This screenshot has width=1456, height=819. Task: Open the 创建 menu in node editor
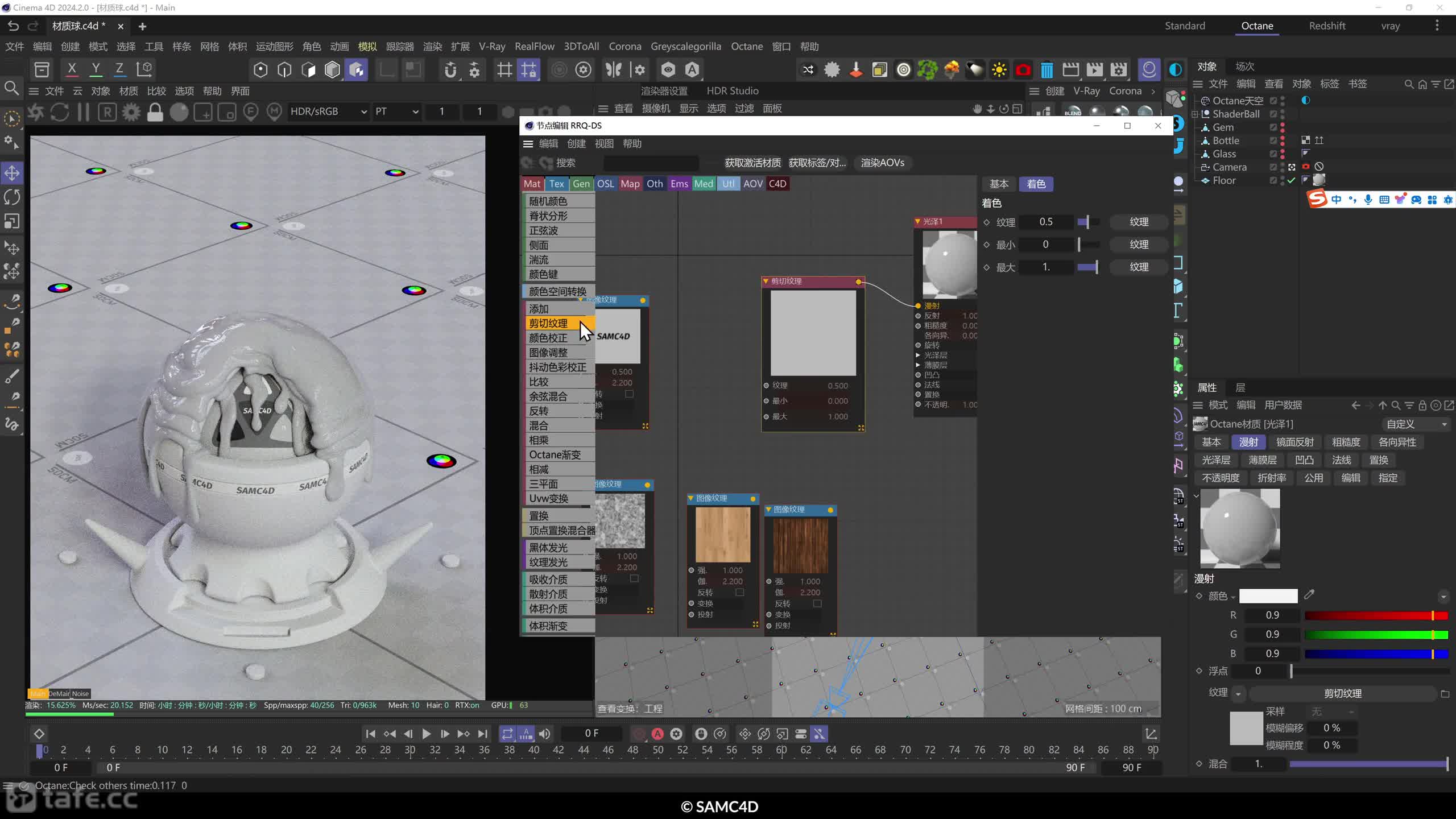(x=576, y=144)
